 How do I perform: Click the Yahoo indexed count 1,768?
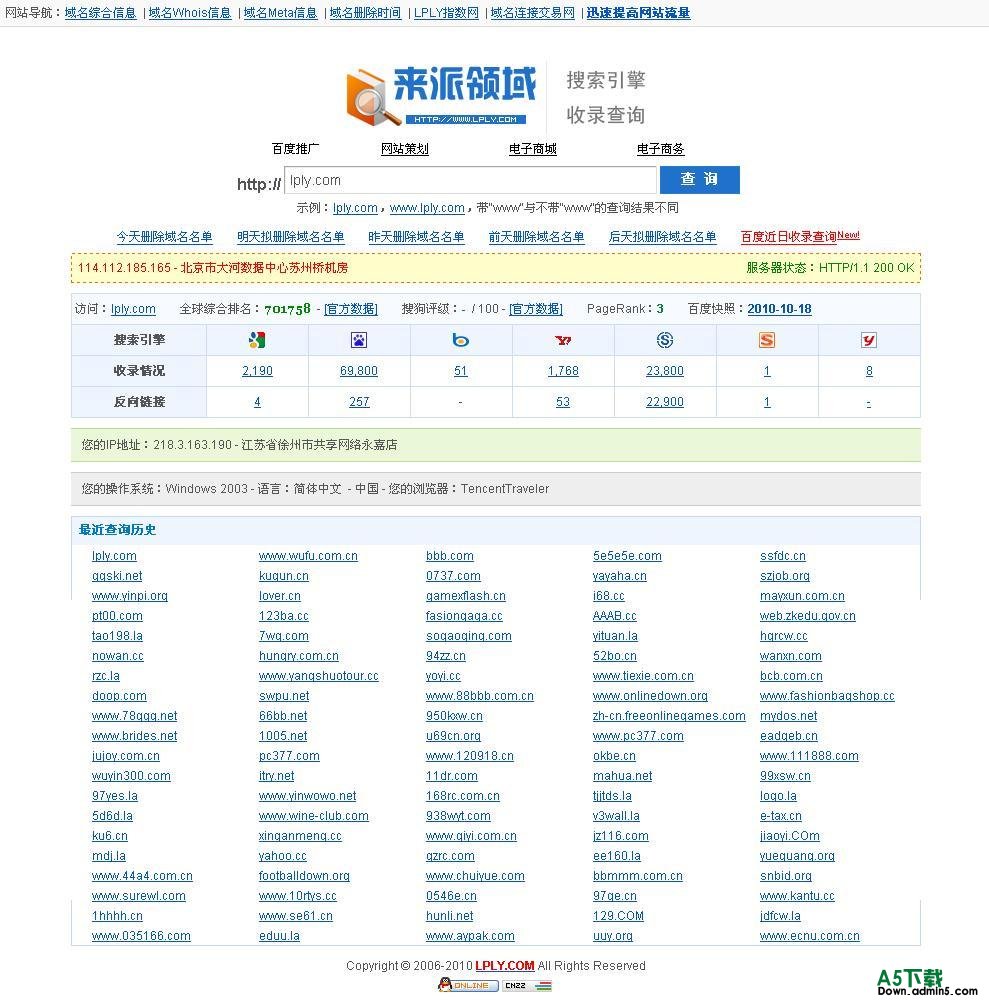point(563,371)
